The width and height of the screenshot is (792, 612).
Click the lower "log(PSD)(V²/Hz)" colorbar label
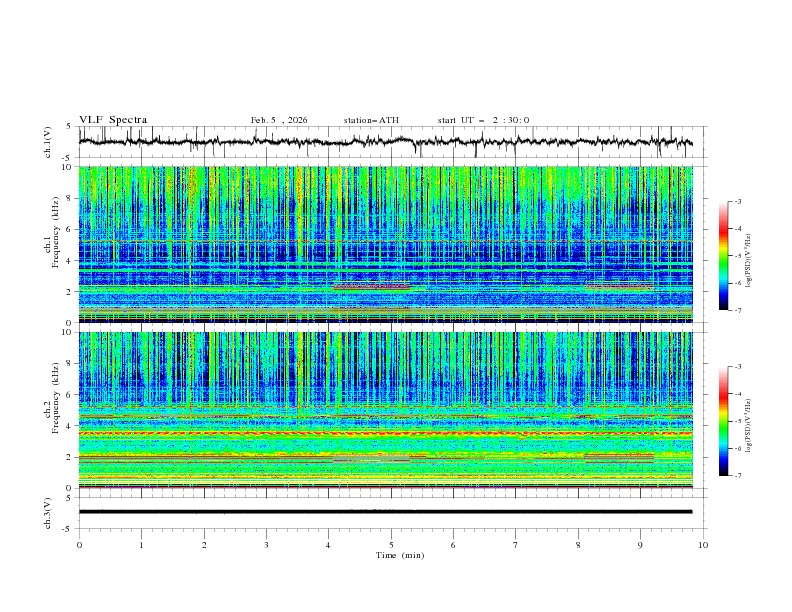(748, 426)
